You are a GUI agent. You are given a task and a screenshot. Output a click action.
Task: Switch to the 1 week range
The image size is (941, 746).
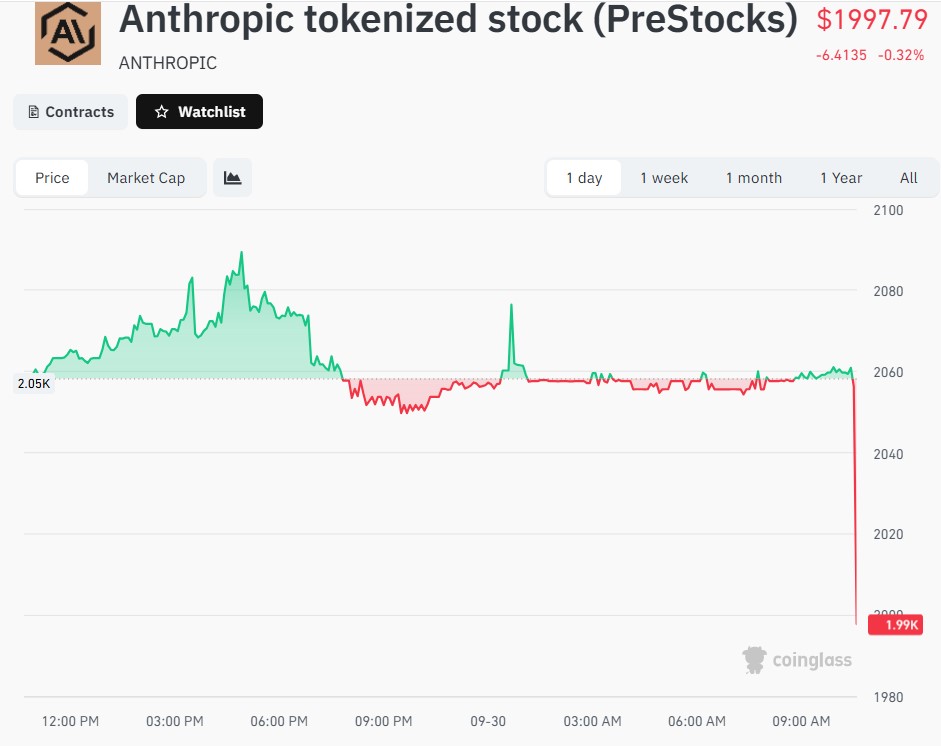tap(664, 178)
